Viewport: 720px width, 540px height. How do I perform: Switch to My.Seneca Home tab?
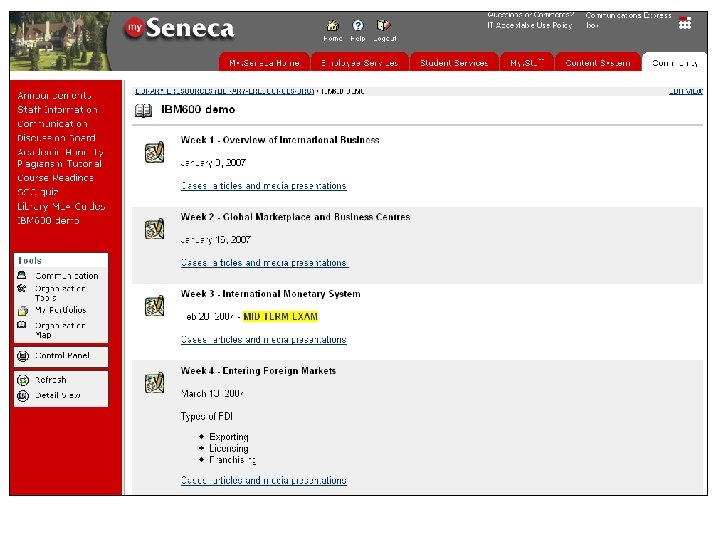(264, 62)
